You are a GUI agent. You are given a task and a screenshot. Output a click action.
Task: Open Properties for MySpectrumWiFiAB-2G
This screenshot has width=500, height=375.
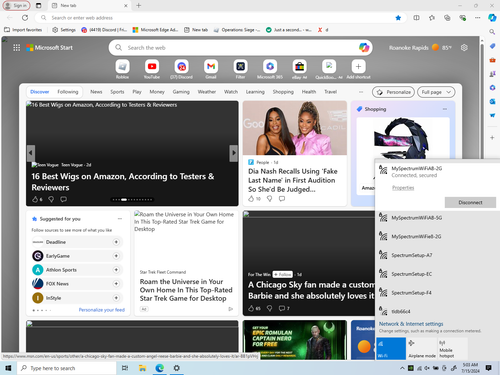pyautogui.click(x=403, y=188)
